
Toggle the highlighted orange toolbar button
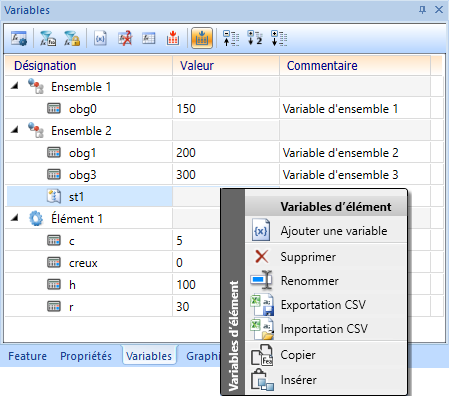(202, 38)
